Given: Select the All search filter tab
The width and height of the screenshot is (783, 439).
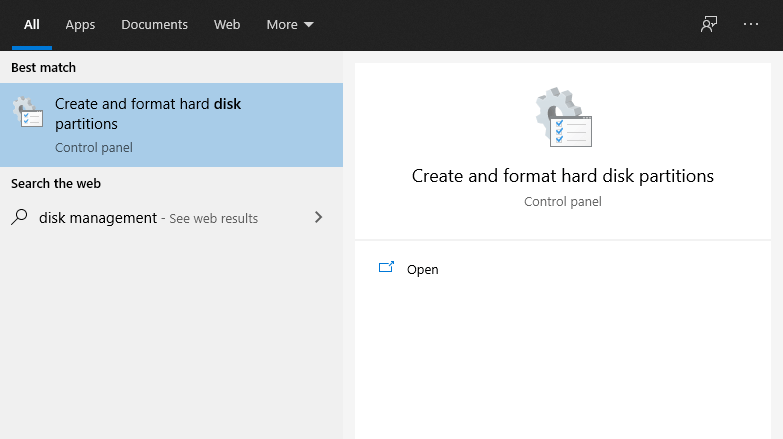Looking at the screenshot, I should coord(31,24).
